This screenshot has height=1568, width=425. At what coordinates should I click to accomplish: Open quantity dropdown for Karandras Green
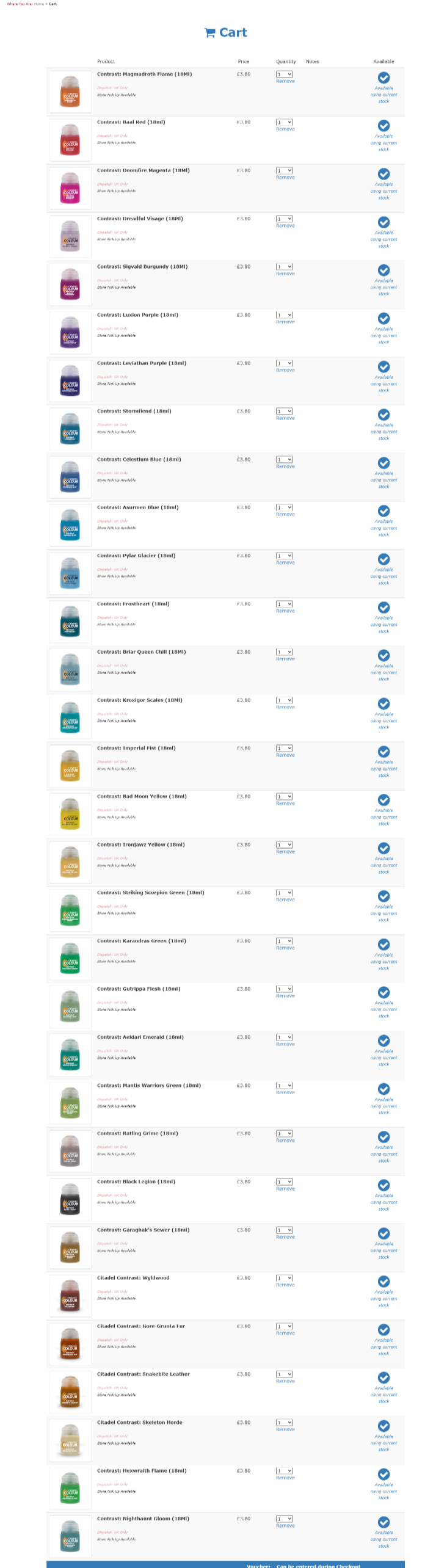click(284, 941)
